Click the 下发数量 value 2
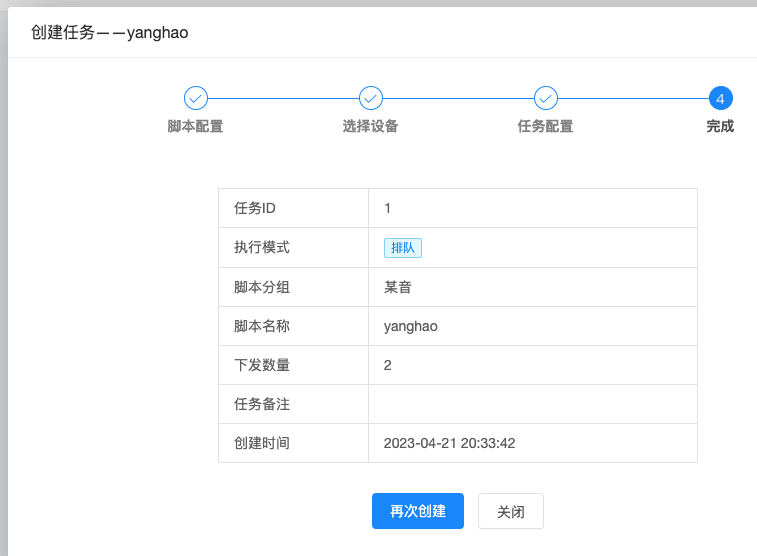The width and height of the screenshot is (757, 556). tap(388, 365)
